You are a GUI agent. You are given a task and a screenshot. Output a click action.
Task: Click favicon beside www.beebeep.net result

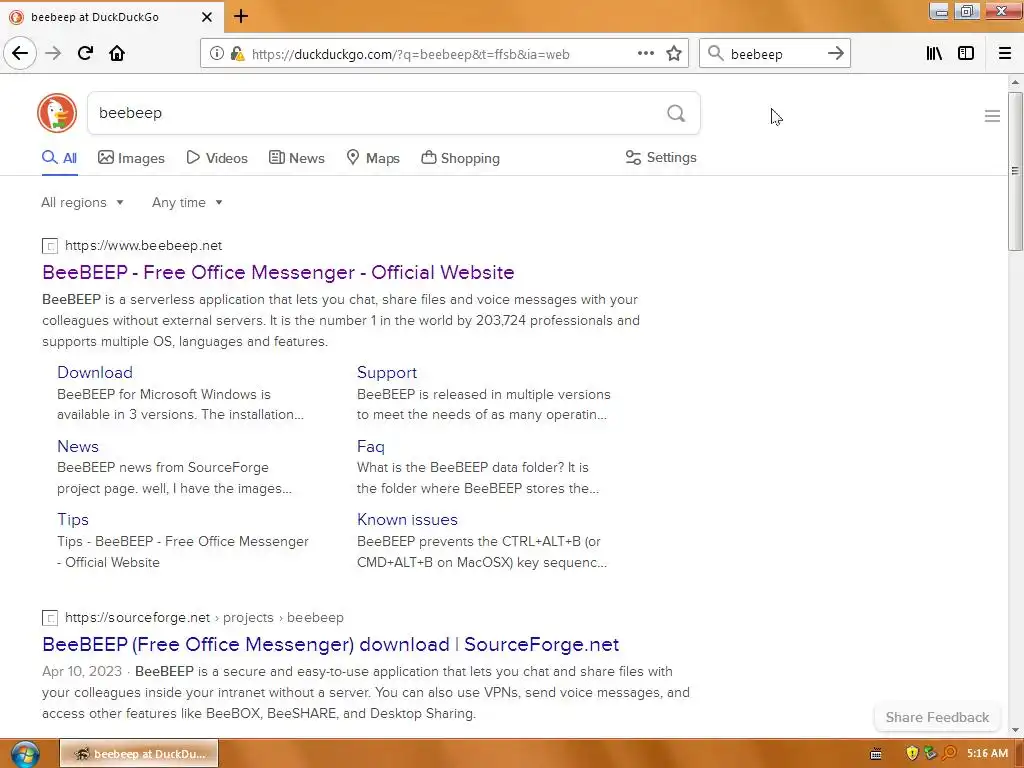[50, 246]
